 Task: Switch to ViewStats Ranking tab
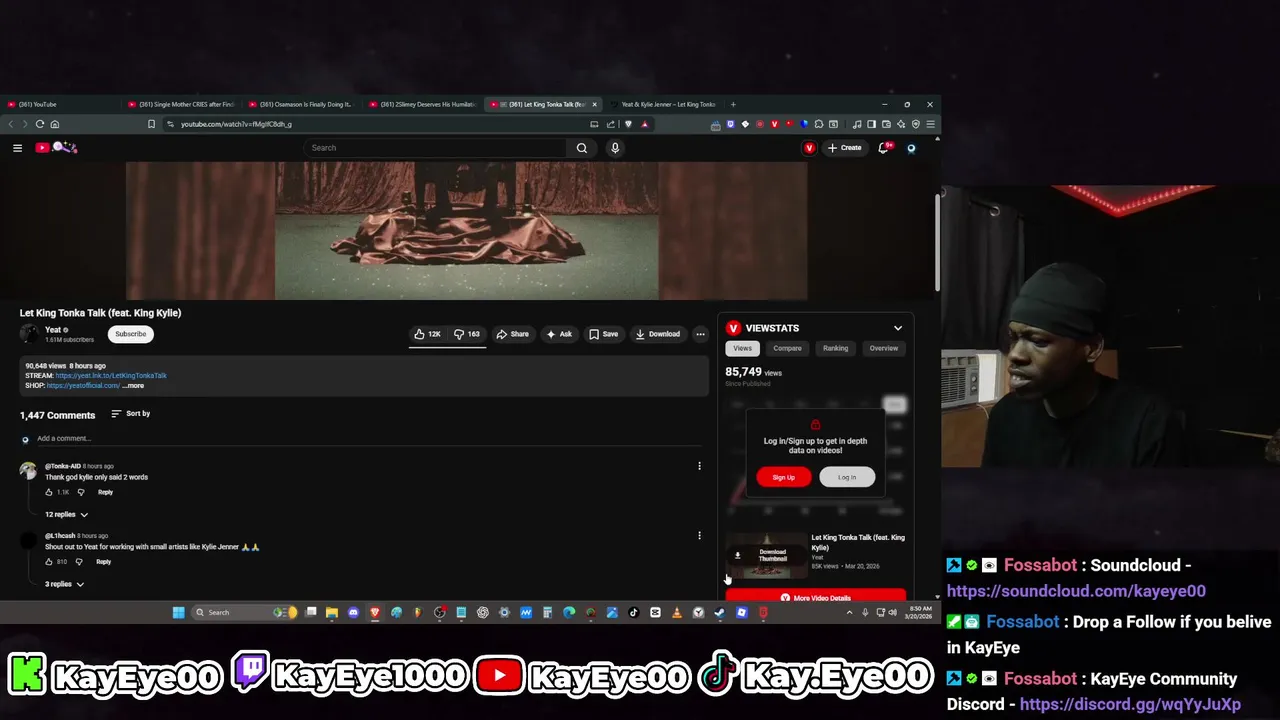click(835, 348)
